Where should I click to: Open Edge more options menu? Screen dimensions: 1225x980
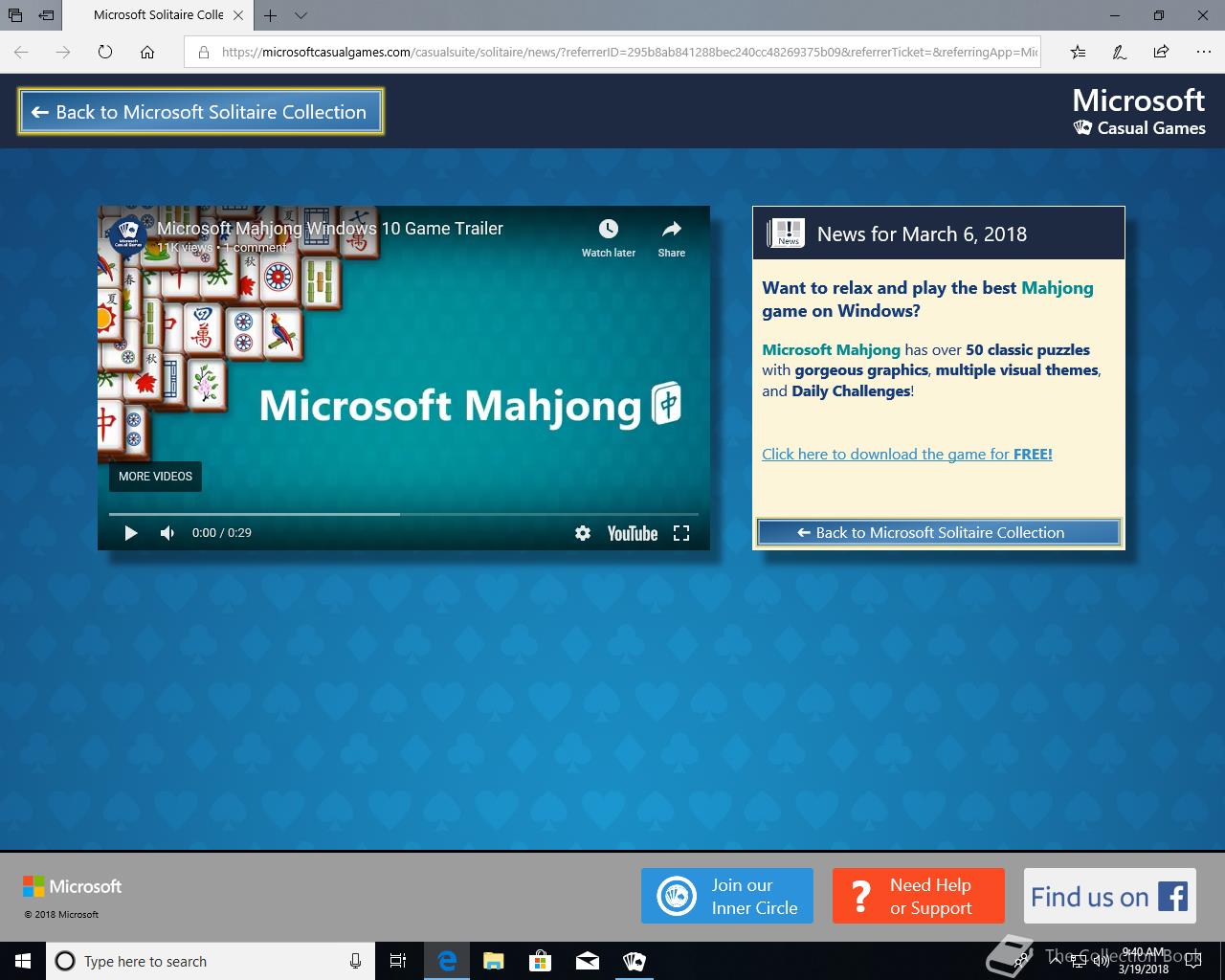pos(1204,52)
